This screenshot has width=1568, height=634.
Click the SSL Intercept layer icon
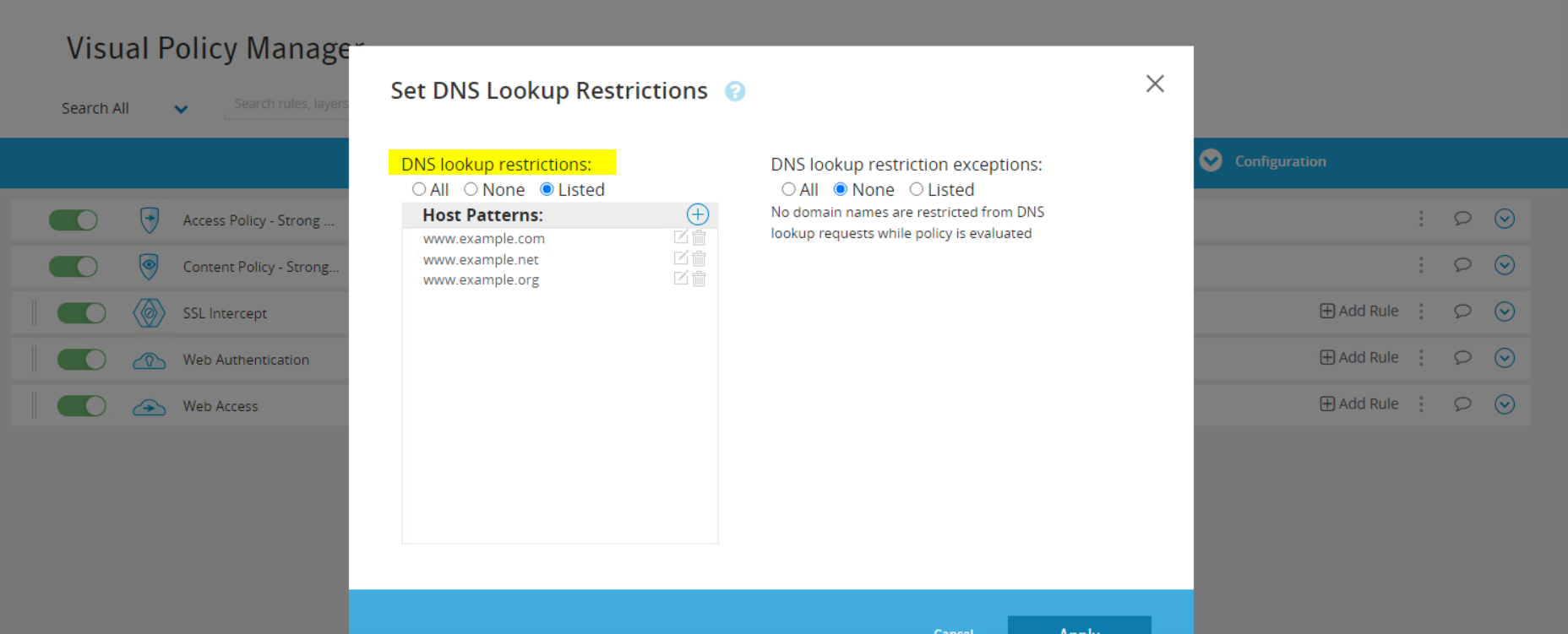point(149,312)
